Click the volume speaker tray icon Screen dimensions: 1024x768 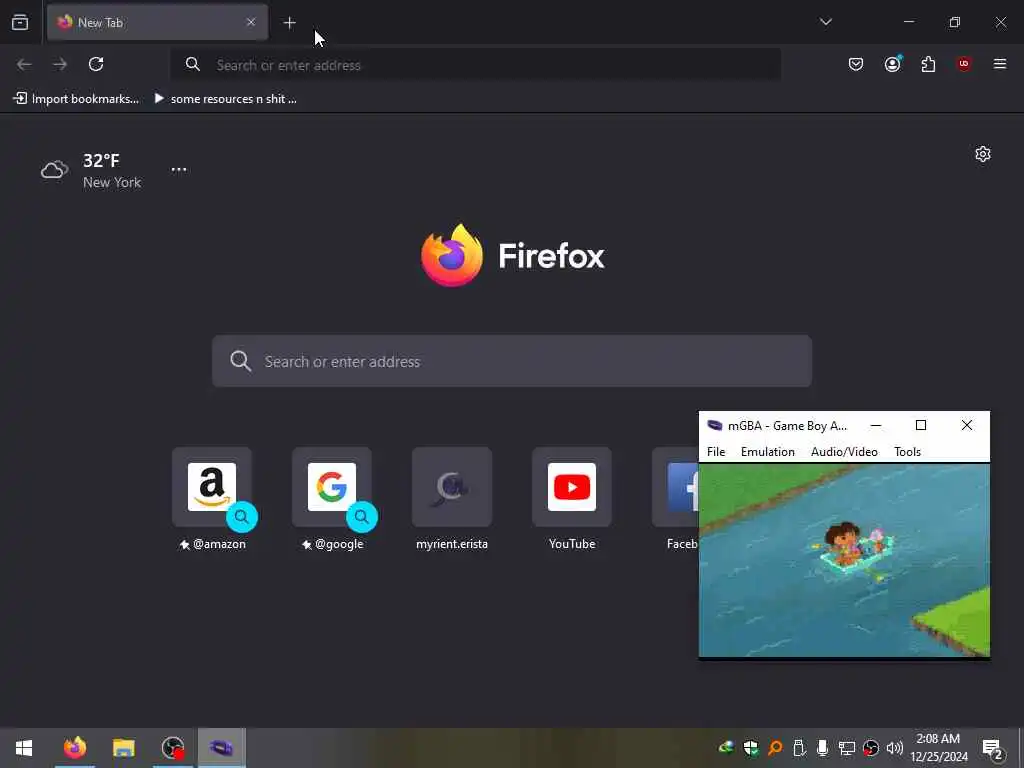[x=895, y=748]
